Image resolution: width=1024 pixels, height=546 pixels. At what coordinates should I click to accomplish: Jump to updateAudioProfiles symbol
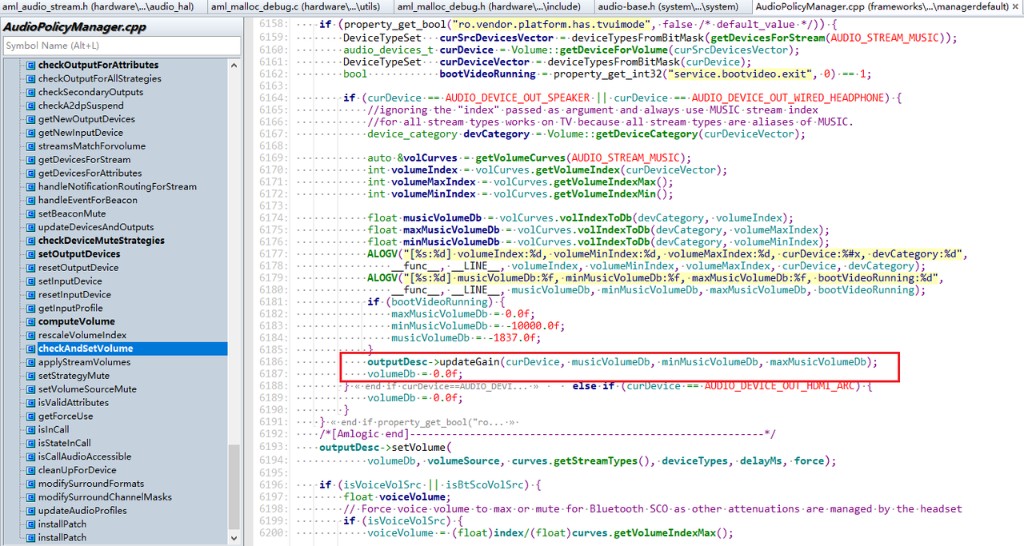coord(82,510)
